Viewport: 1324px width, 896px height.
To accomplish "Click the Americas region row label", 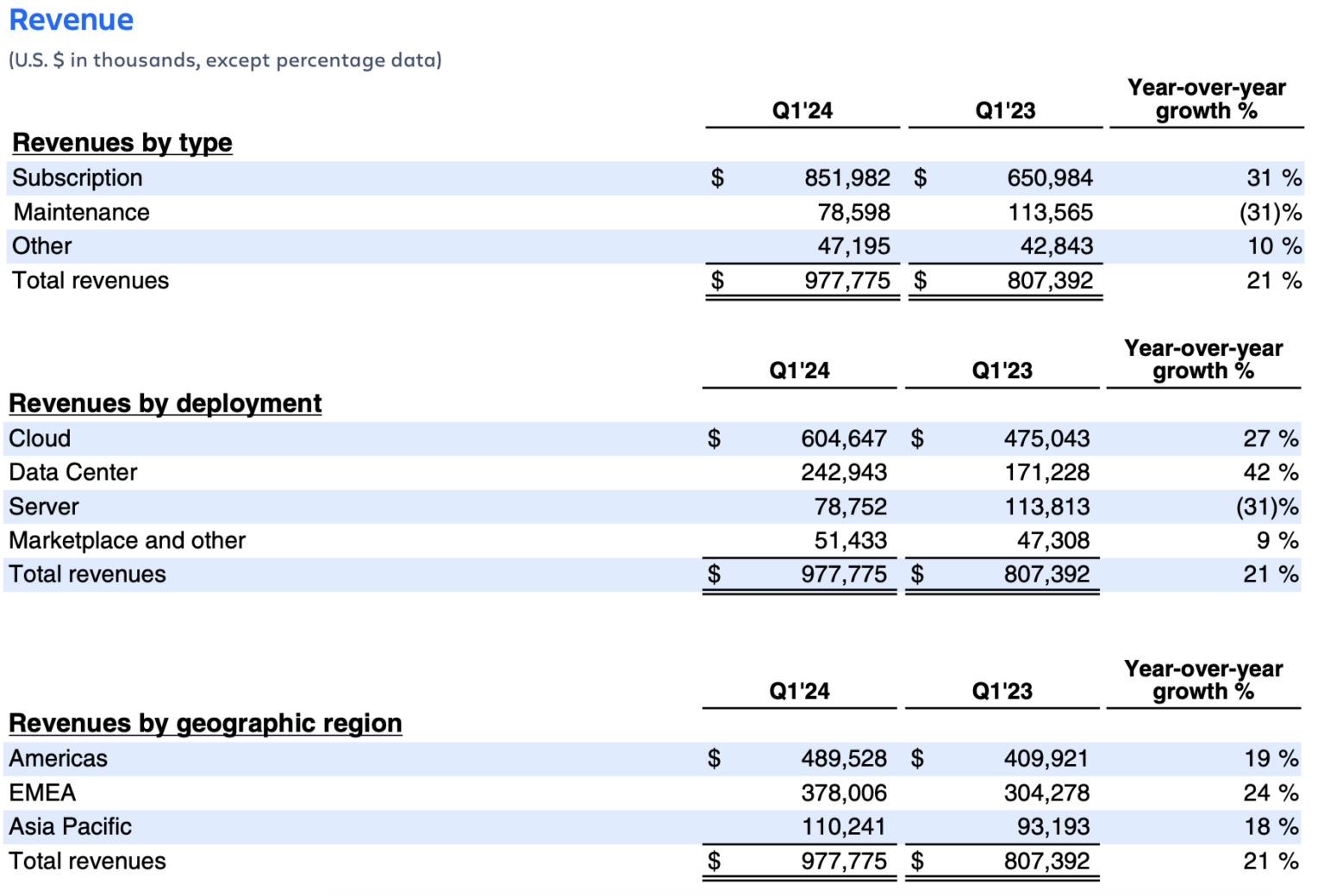I will pyautogui.click(x=57, y=758).
